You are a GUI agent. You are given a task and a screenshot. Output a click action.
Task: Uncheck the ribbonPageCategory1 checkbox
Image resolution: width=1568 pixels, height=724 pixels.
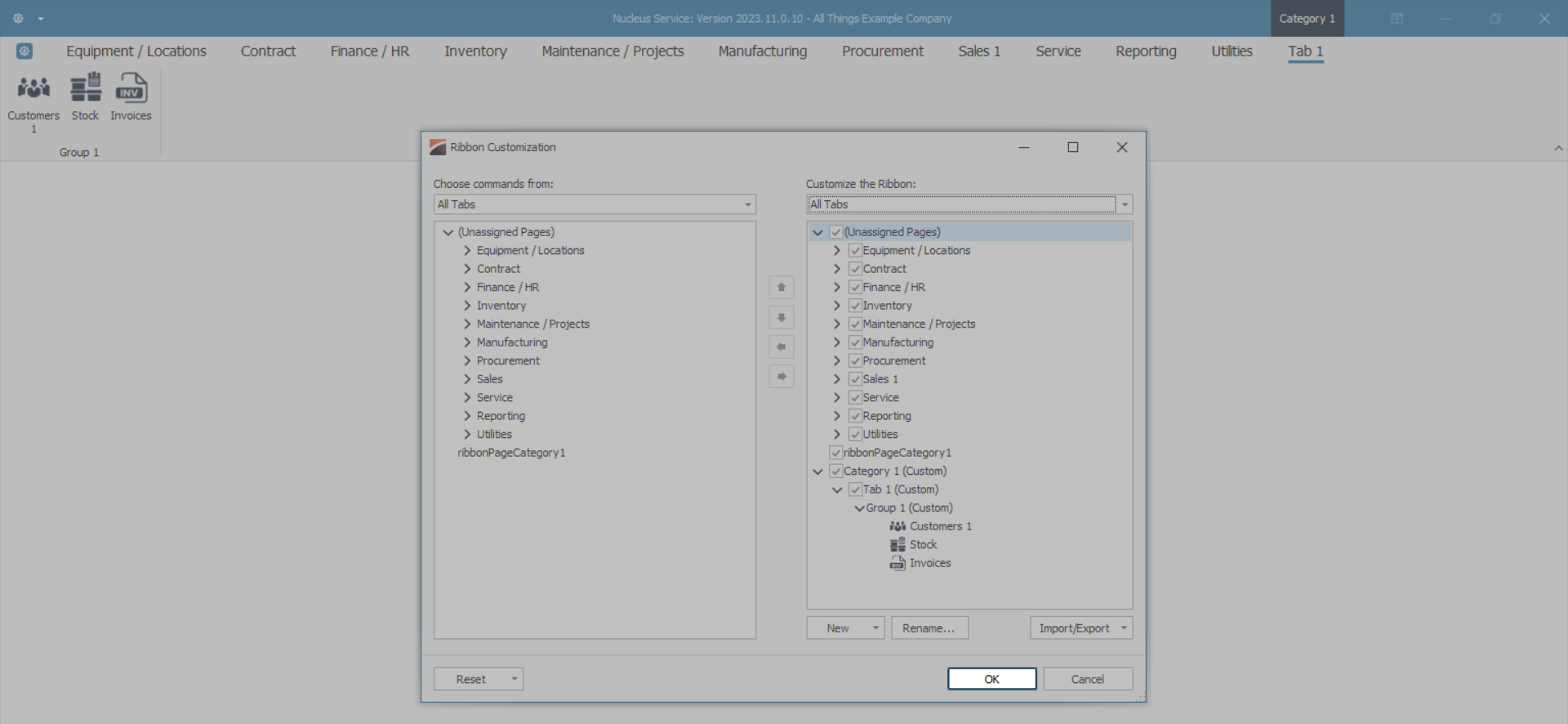835,453
